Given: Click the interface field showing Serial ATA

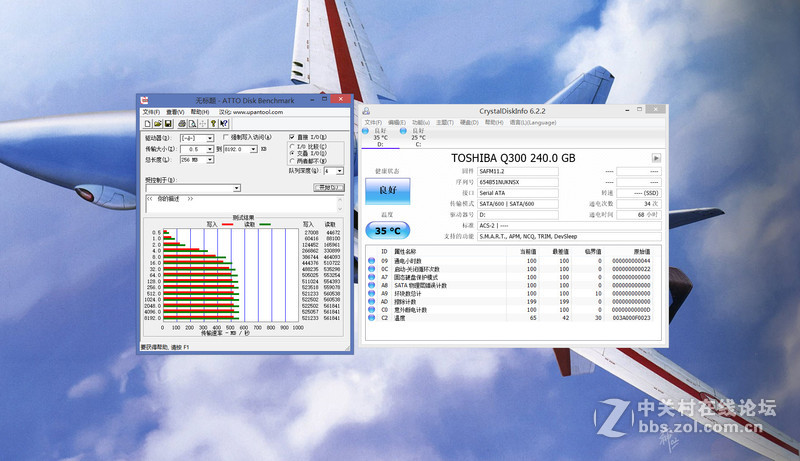Looking at the screenshot, I should (x=518, y=193).
